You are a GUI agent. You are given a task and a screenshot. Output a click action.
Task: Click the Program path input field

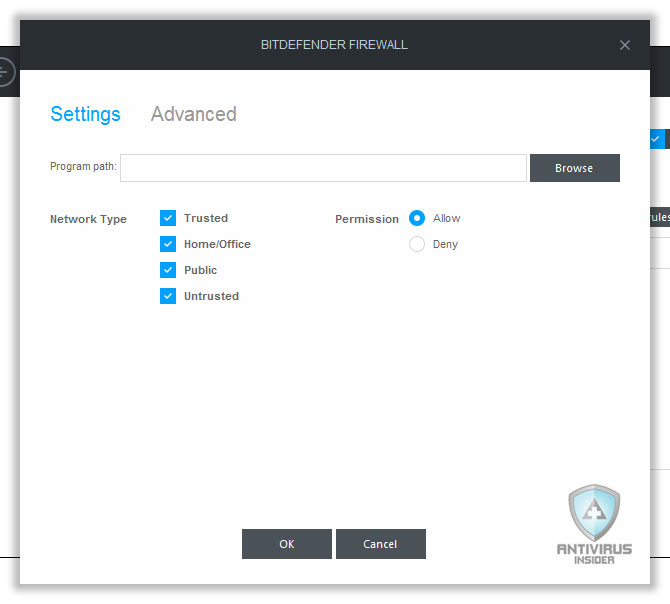click(x=323, y=168)
